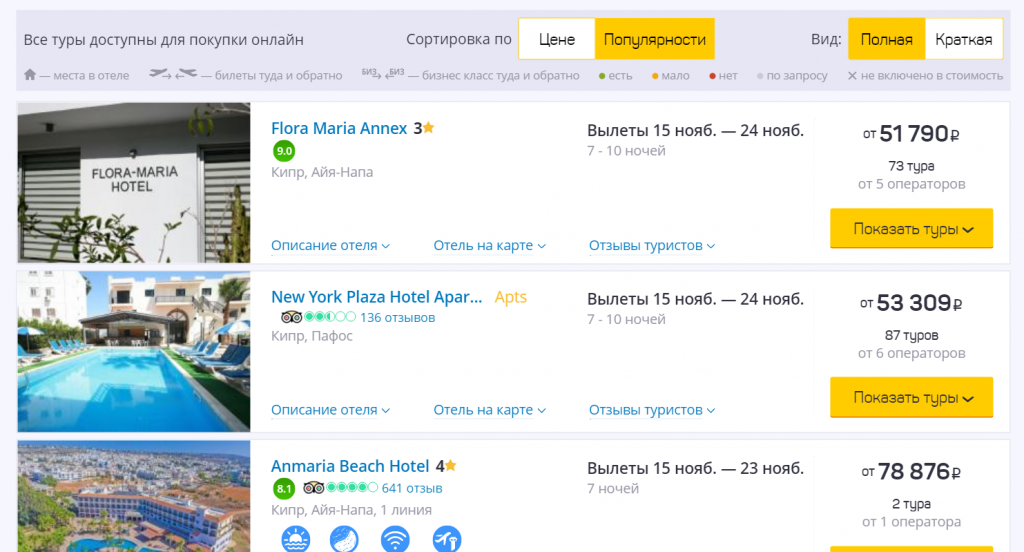The width and height of the screenshot is (1024, 552).
Task: Show tours for Flora Maria Annex
Action: pyautogui.click(x=912, y=229)
